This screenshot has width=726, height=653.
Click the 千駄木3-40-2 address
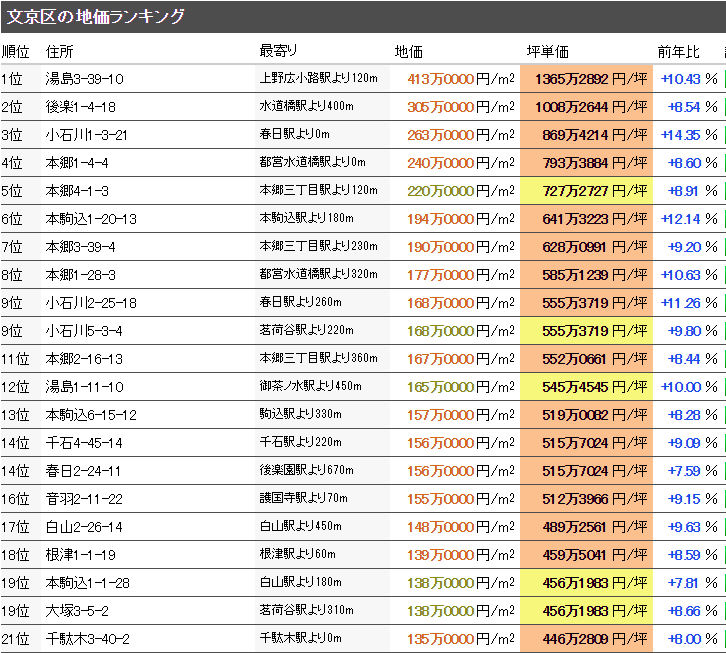87,639
